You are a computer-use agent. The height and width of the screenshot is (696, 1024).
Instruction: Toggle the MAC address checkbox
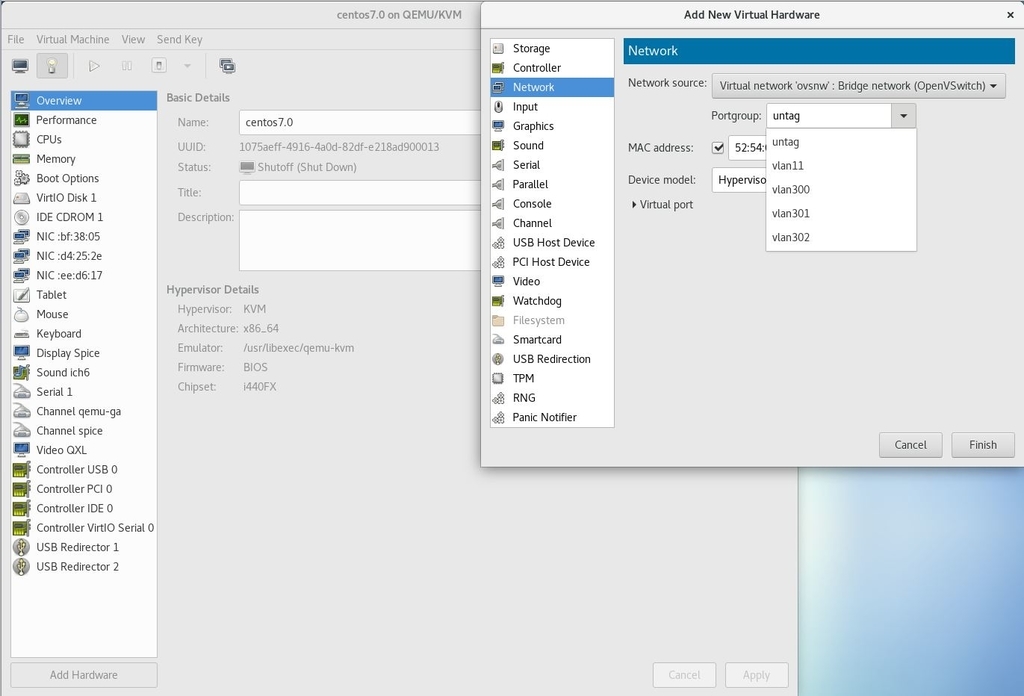tap(718, 148)
